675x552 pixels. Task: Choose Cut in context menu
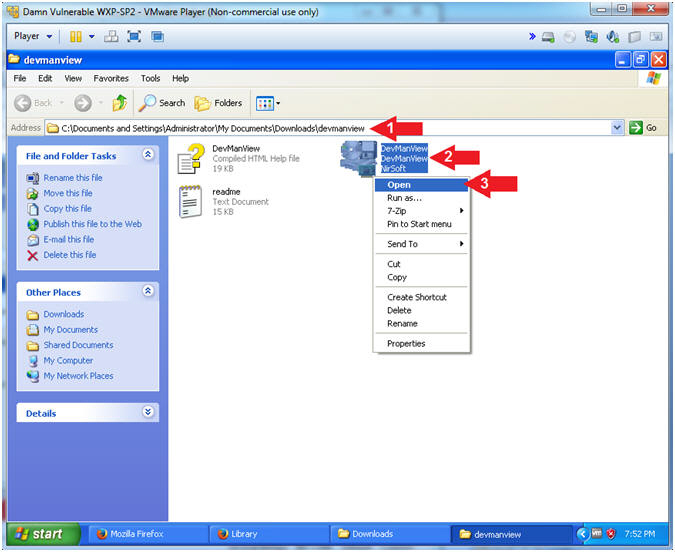tap(421, 264)
